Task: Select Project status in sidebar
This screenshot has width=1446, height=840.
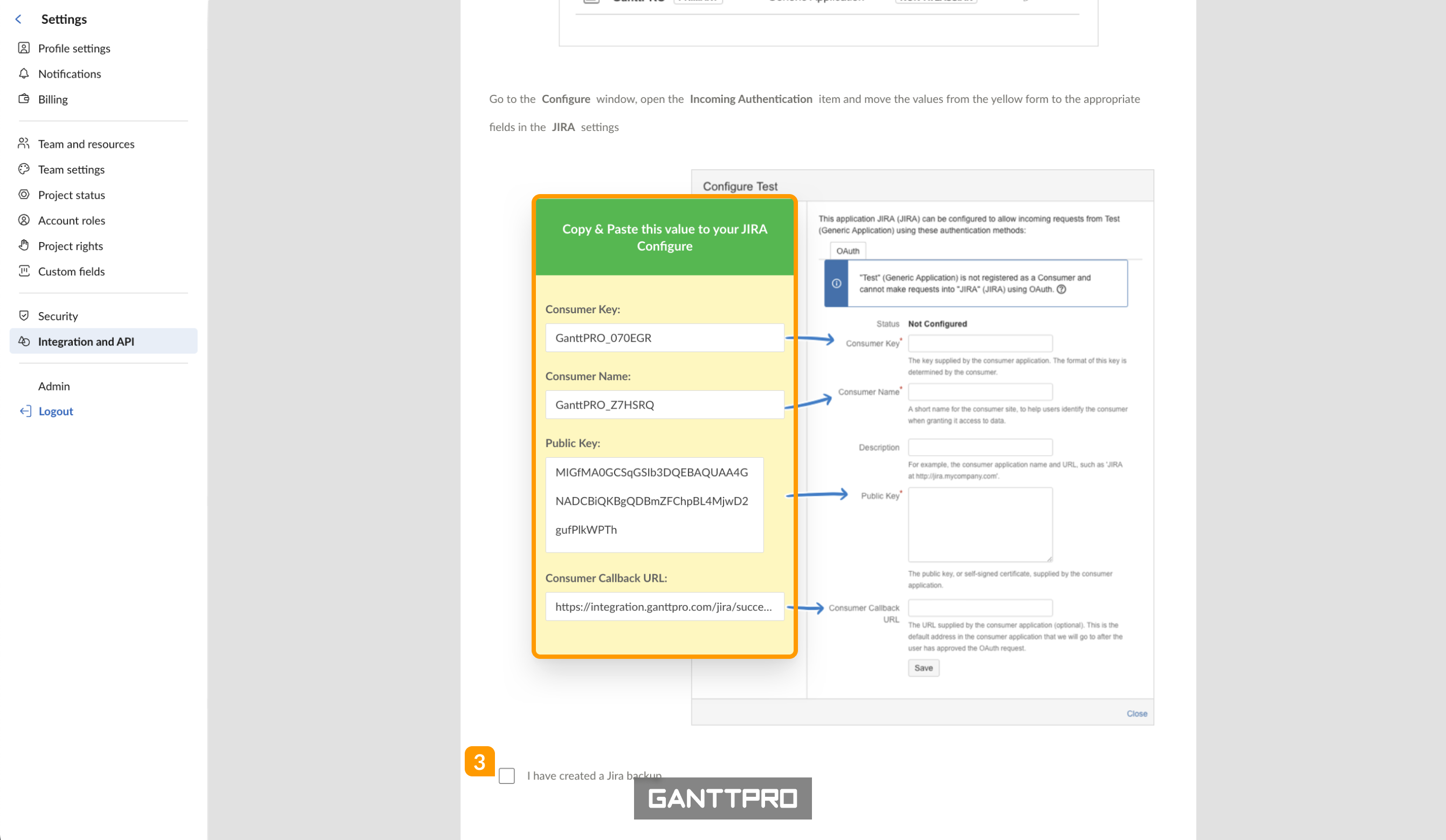Action: coord(71,195)
